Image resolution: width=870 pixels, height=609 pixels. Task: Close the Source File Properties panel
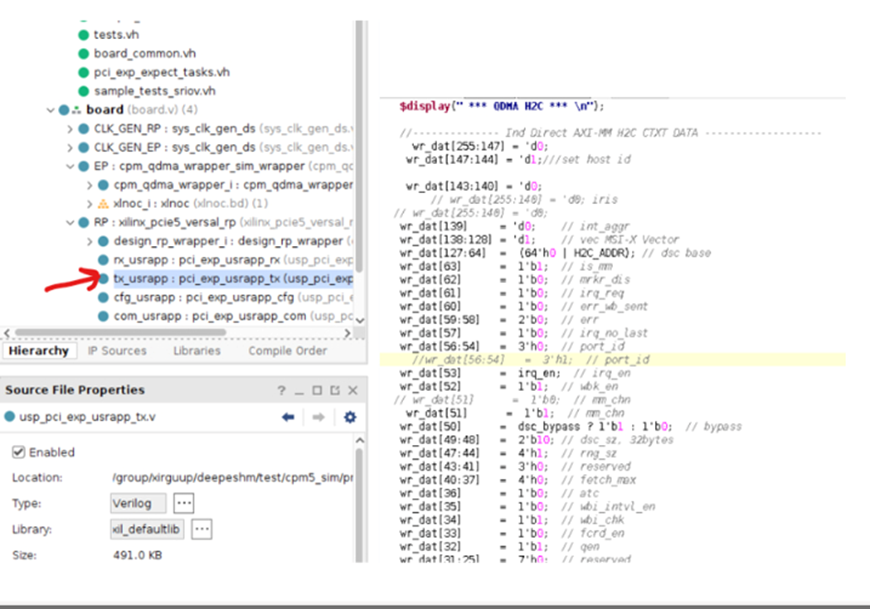pyautogui.click(x=353, y=390)
